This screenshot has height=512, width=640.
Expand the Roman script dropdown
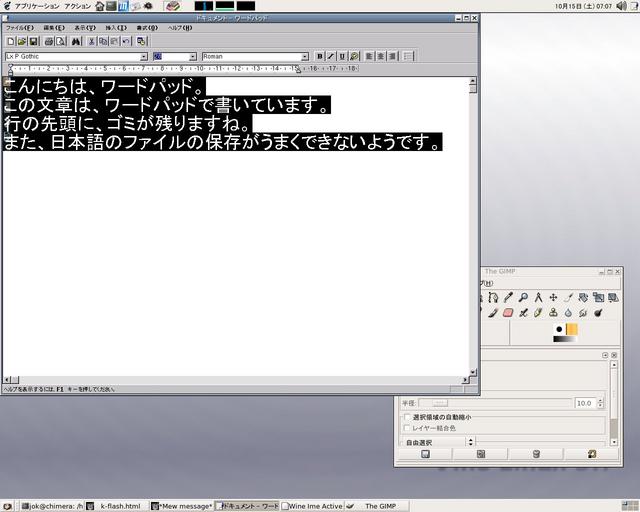point(305,57)
